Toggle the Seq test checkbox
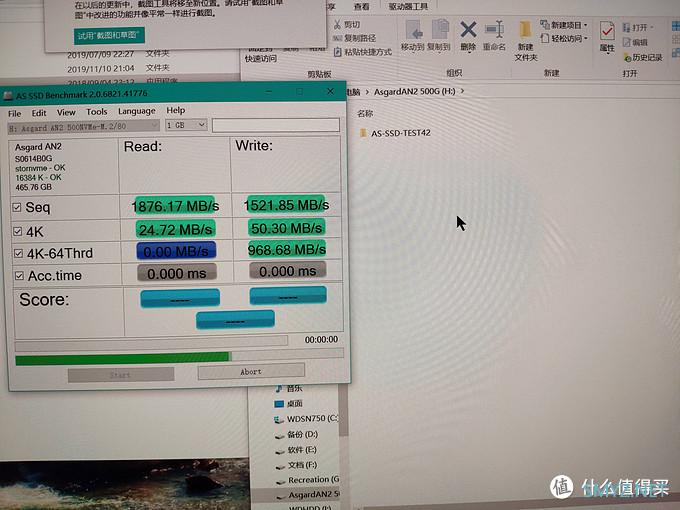Image resolution: width=680 pixels, height=510 pixels. click(x=16, y=207)
